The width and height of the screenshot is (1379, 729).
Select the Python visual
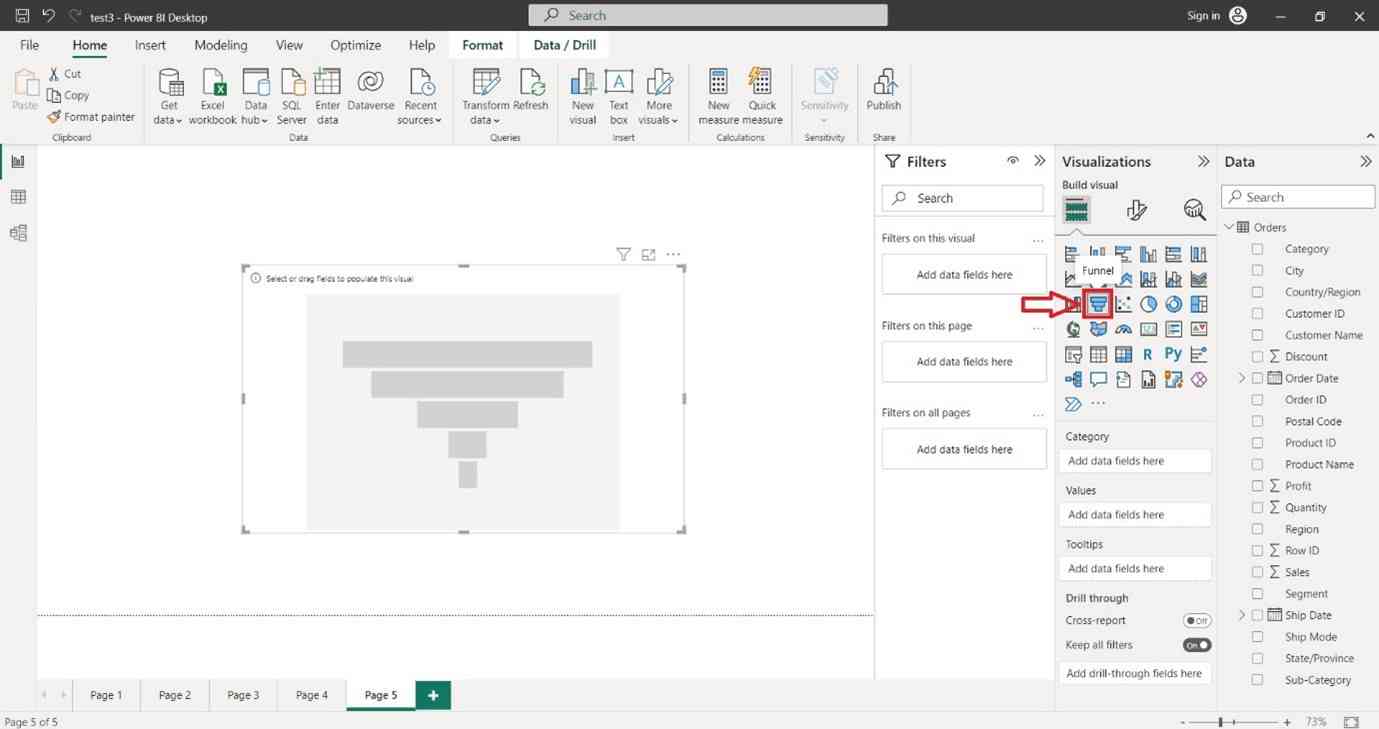coord(1172,354)
